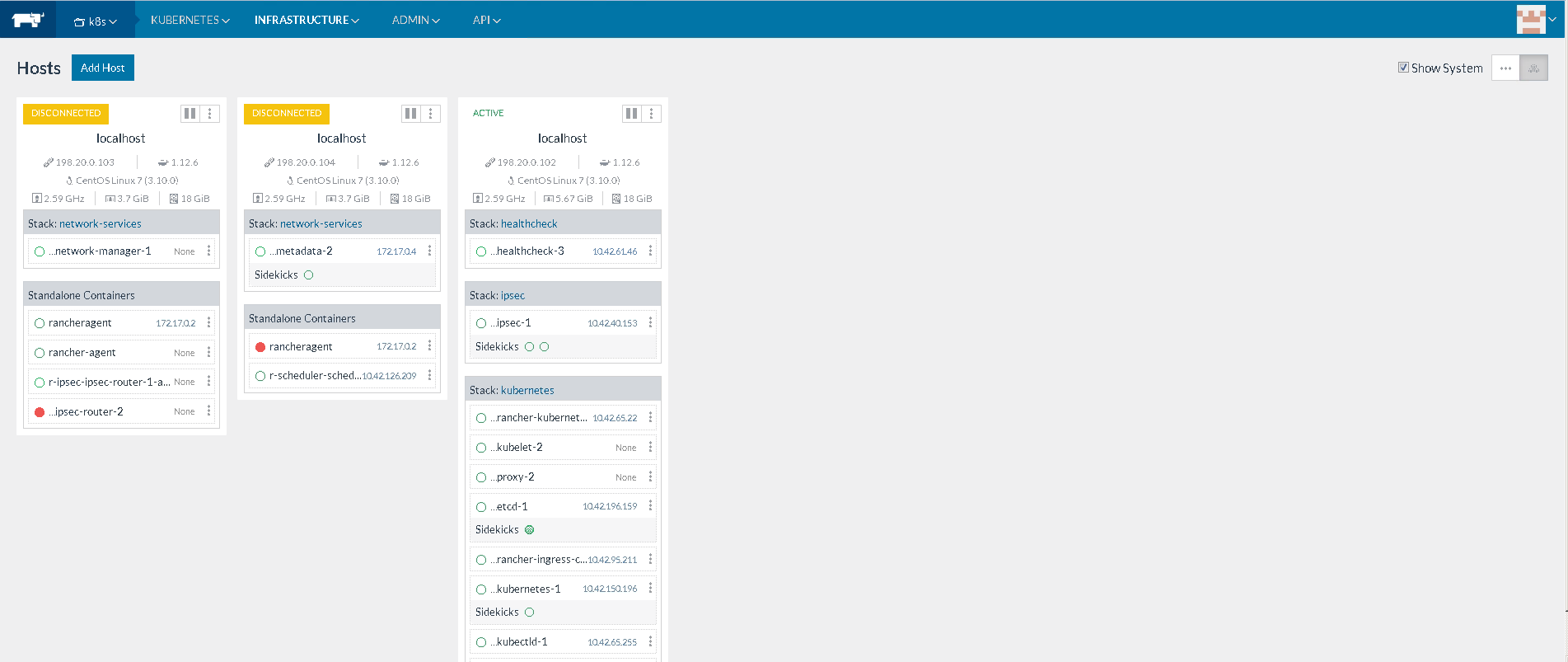Screen dimensions: 1568x662
Task: Toggle the Show System checkbox
Action: pos(1403,68)
